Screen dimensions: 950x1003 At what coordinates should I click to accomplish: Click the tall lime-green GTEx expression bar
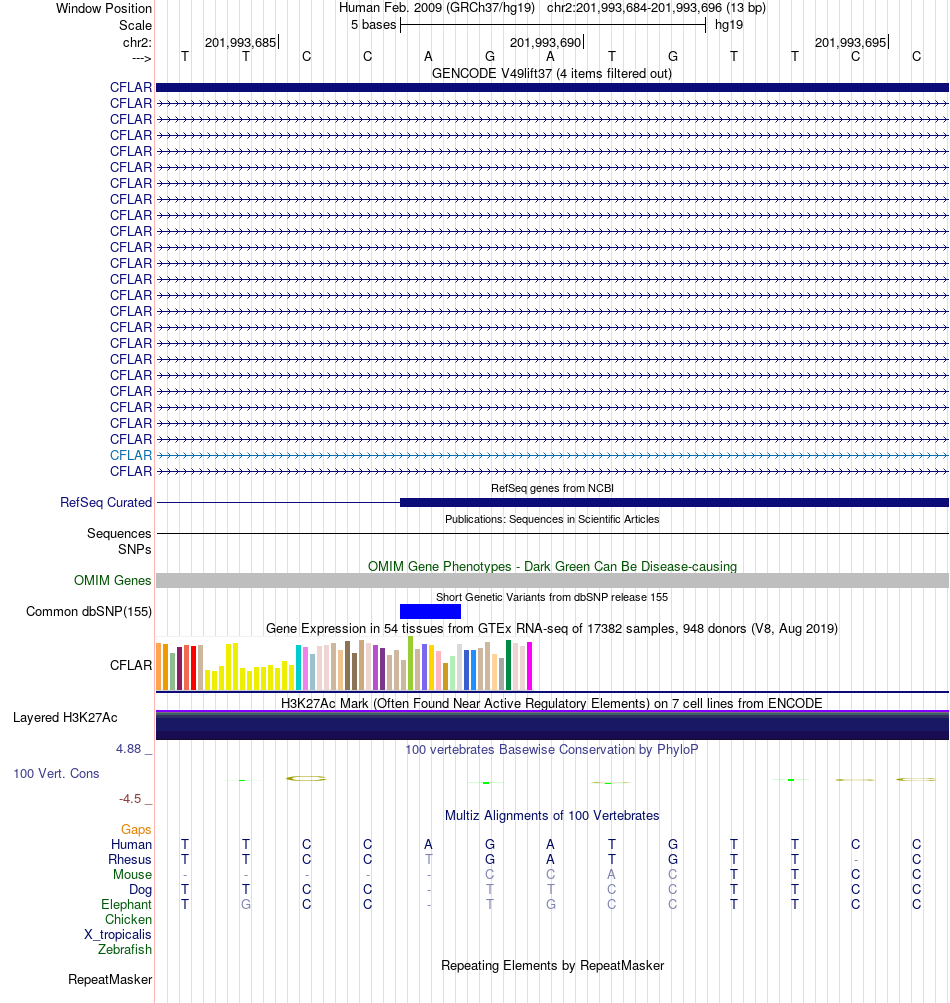tap(411, 663)
